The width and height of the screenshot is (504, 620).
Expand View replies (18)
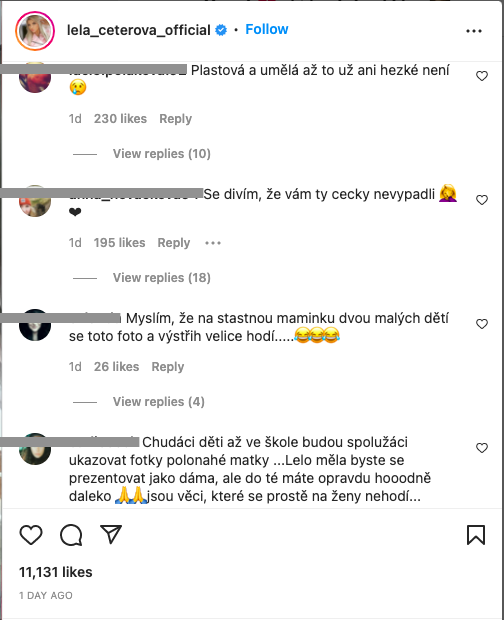coord(162,278)
